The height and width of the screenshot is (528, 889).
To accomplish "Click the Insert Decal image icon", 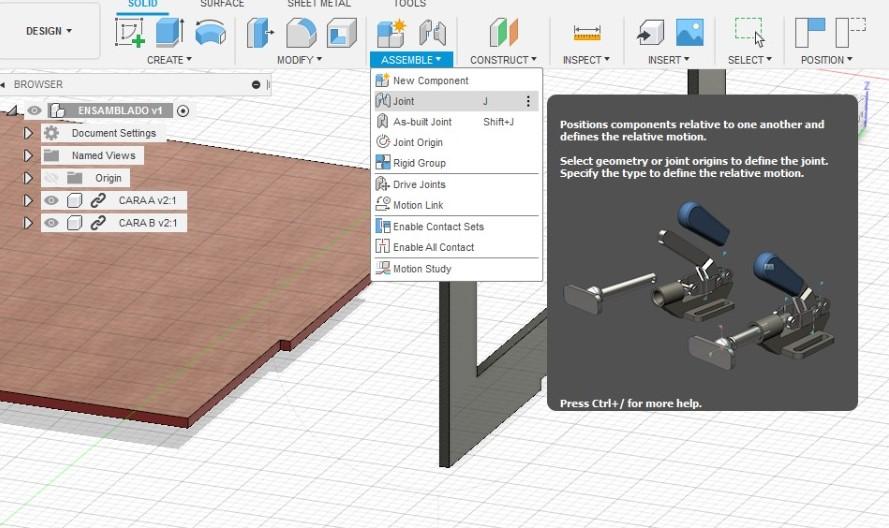I will (689, 33).
